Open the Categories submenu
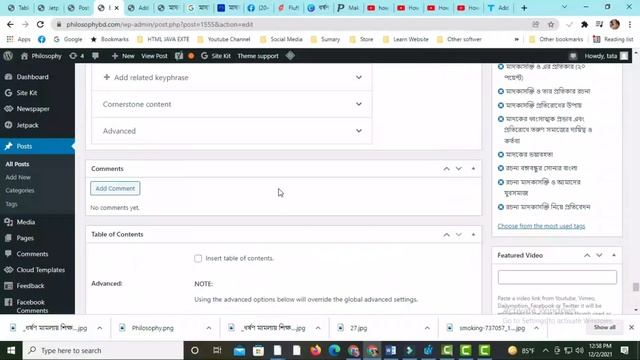The height and width of the screenshot is (360, 640). 20,191
